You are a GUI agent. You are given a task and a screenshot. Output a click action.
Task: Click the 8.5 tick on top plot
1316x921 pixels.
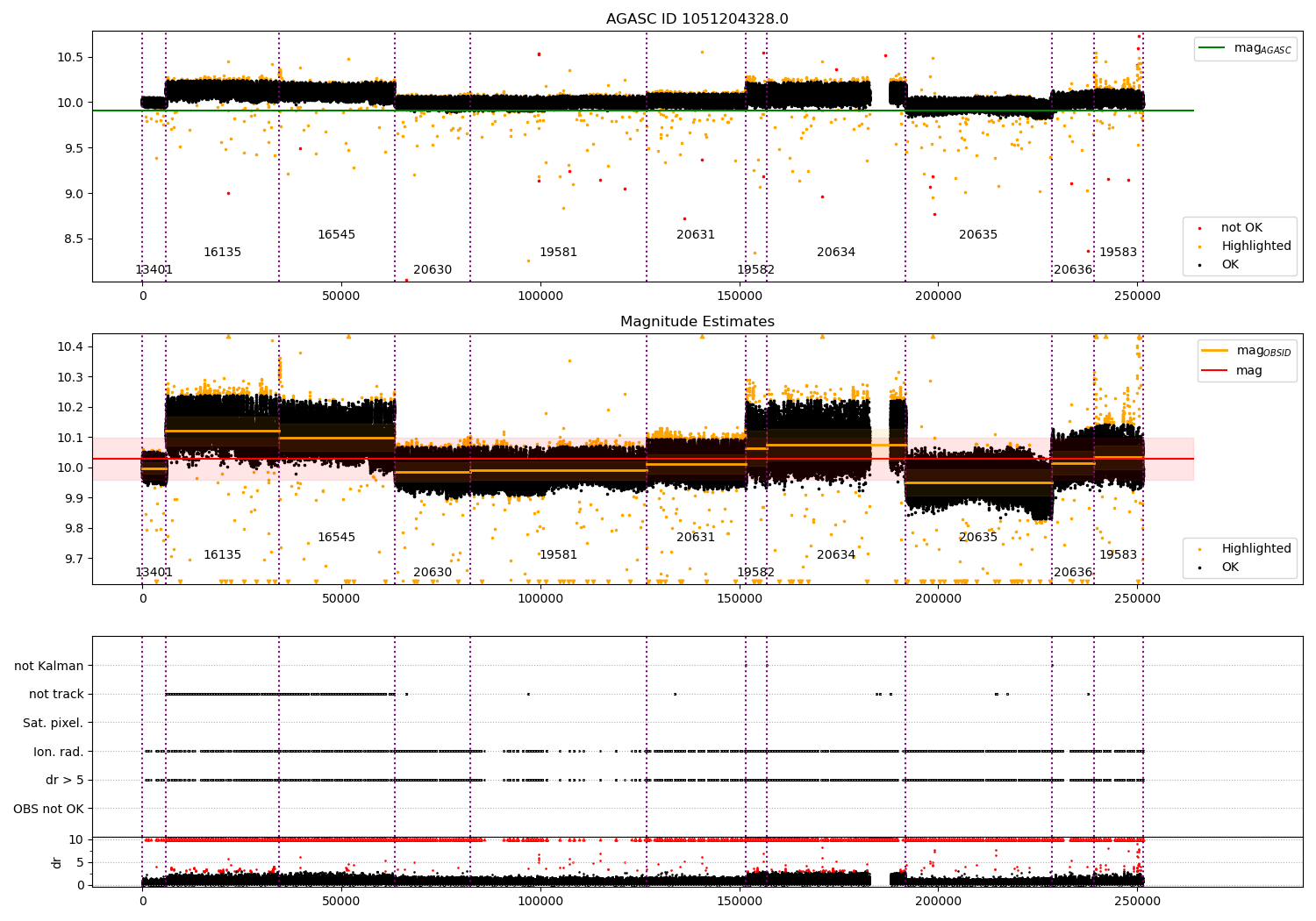74,239
